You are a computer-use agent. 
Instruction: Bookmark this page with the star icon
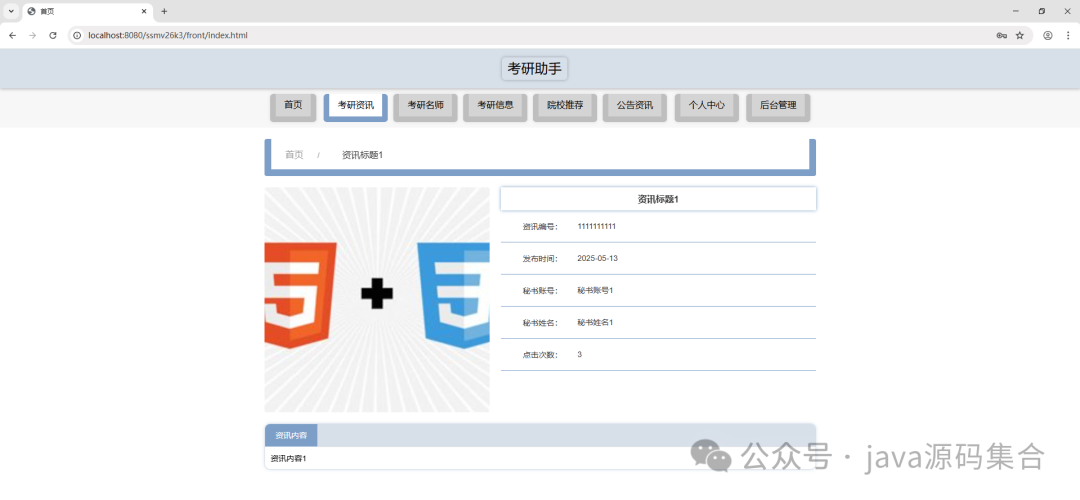pos(1020,35)
